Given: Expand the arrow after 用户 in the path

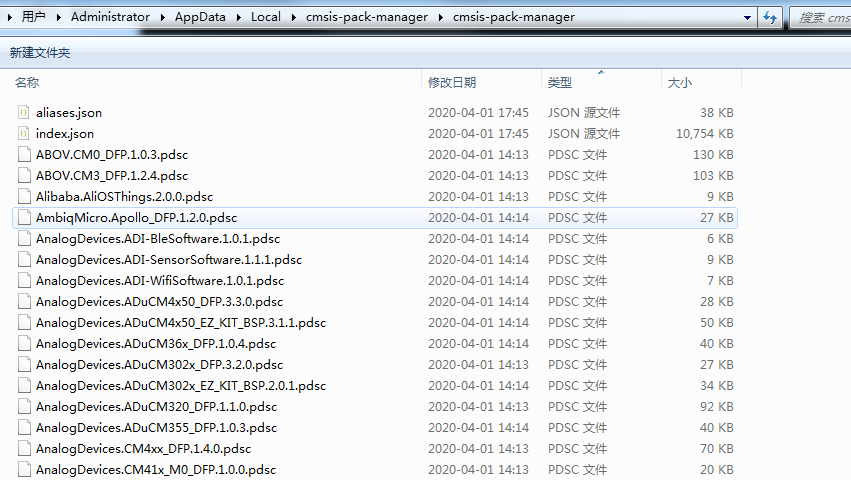Looking at the screenshot, I should (x=59, y=17).
